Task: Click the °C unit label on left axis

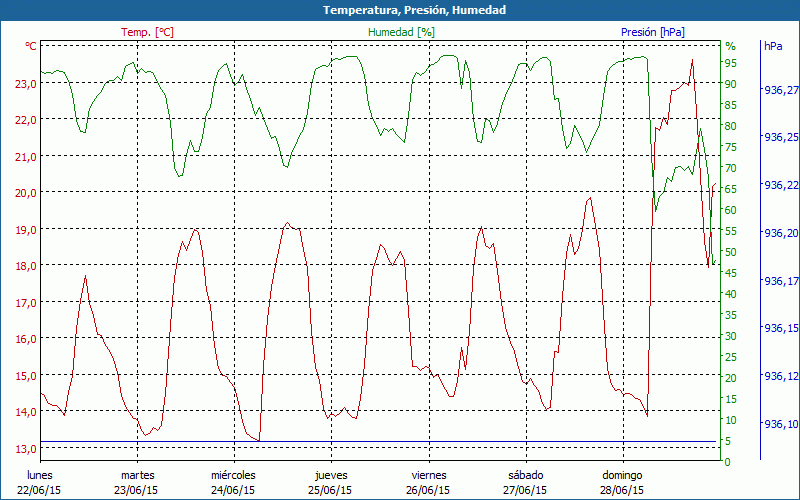Action: [31, 46]
